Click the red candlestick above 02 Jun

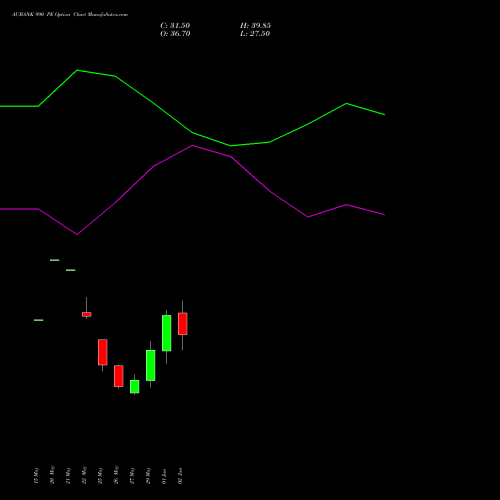183,324
